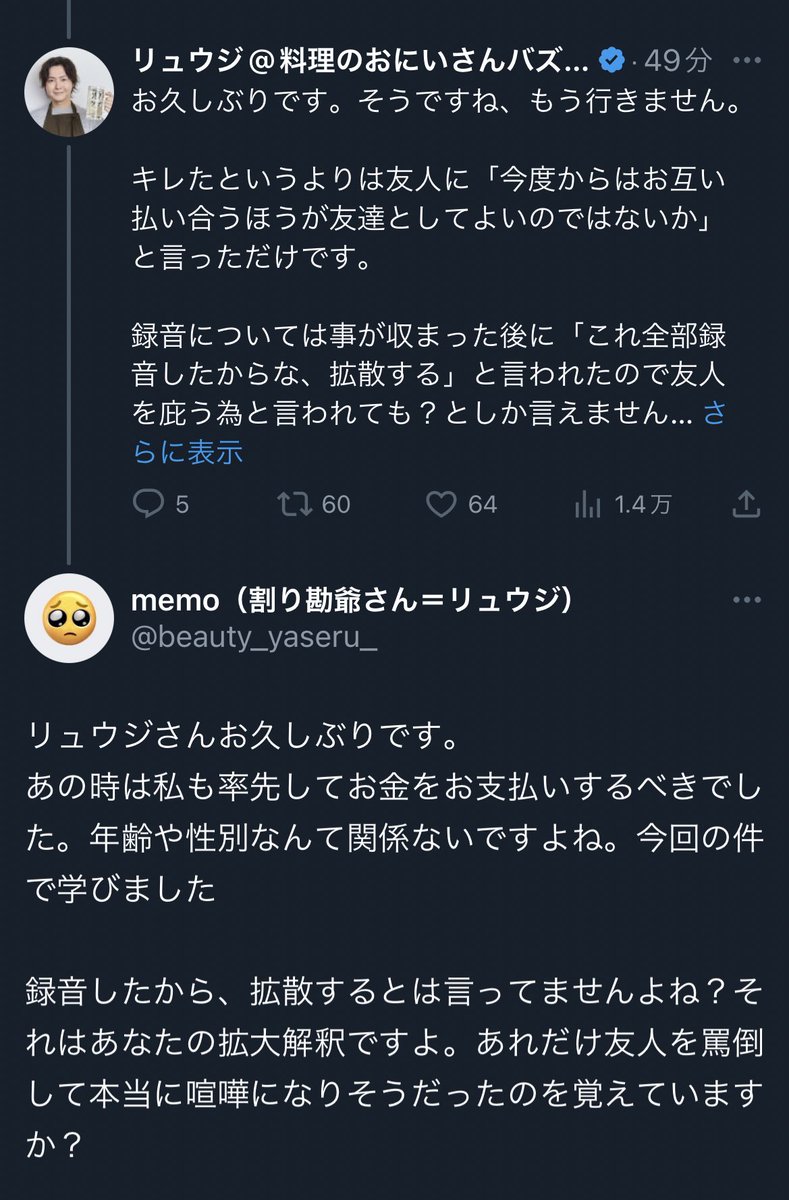
Task: Like the tweet showing 64 likes
Action: (441, 505)
